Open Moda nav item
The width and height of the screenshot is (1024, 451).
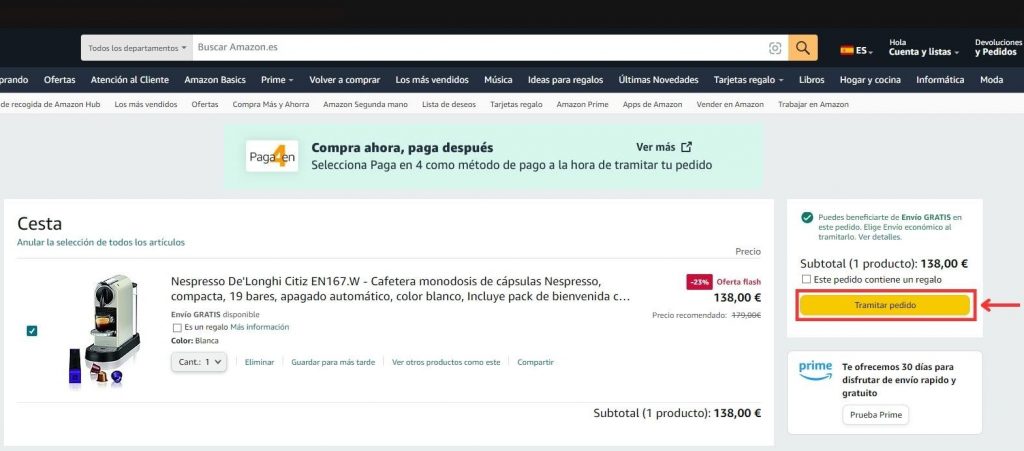(x=991, y=80)
